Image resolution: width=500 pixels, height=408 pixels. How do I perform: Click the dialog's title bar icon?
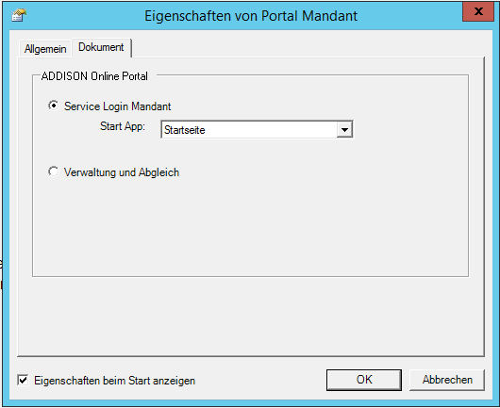[x=19, y=15]
